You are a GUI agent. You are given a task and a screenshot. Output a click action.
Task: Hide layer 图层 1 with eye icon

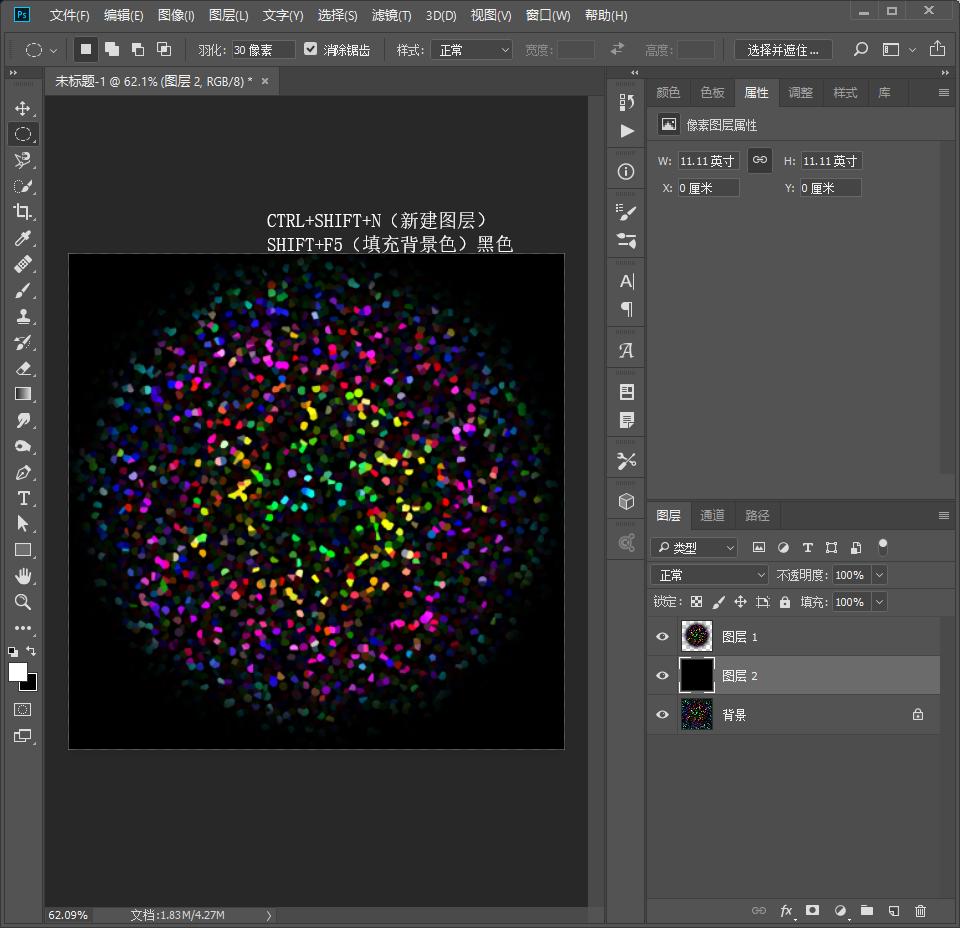[662, 637]
